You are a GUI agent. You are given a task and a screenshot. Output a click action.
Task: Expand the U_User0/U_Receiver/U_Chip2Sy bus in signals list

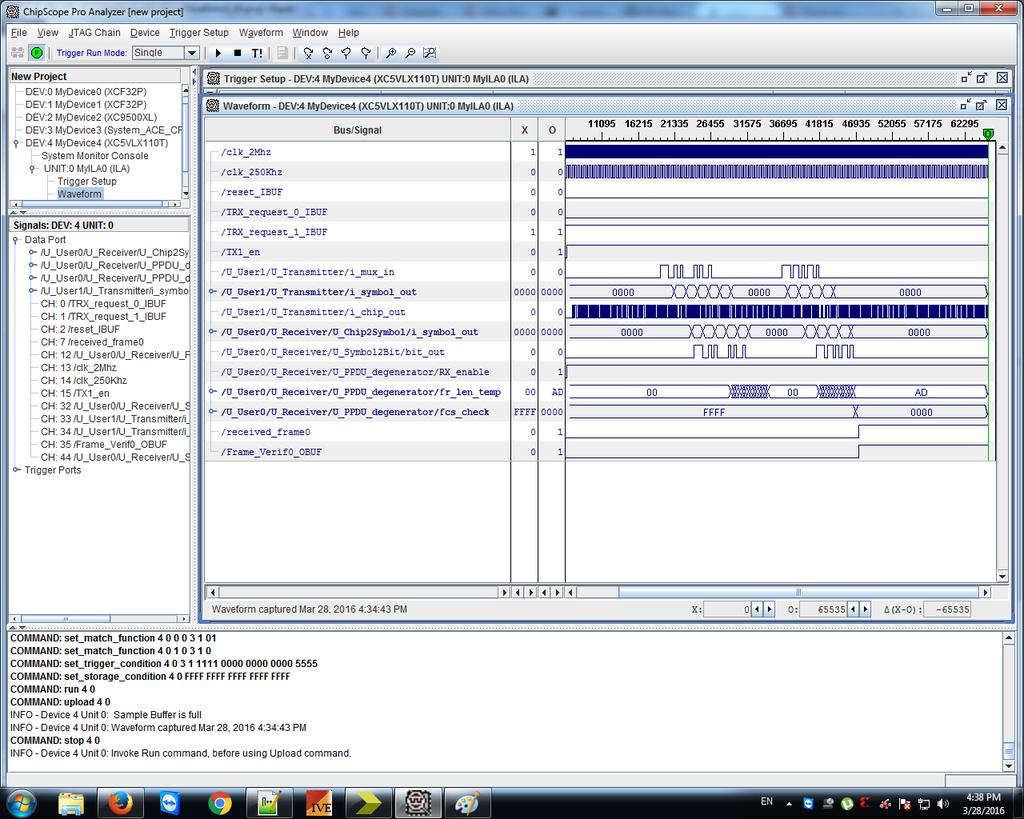32,252
